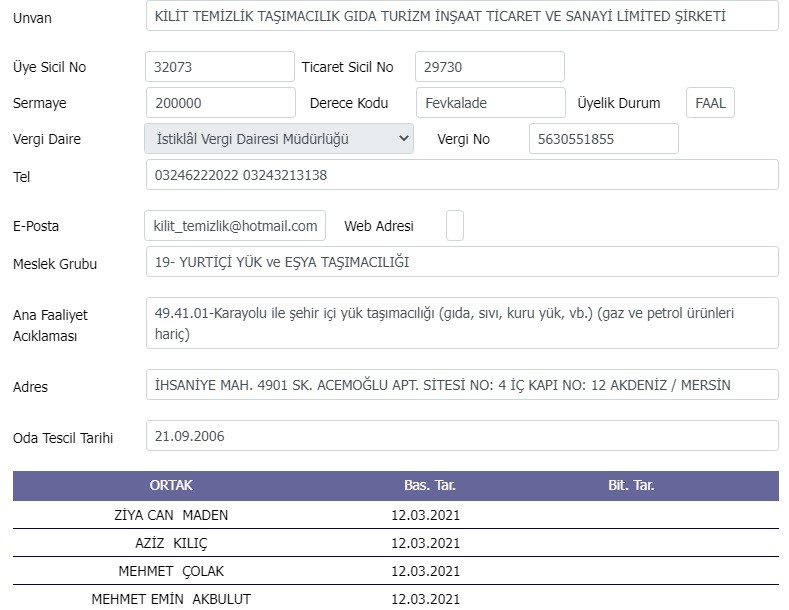Click the Adres label
789x610 pixels.
(30, 387)
